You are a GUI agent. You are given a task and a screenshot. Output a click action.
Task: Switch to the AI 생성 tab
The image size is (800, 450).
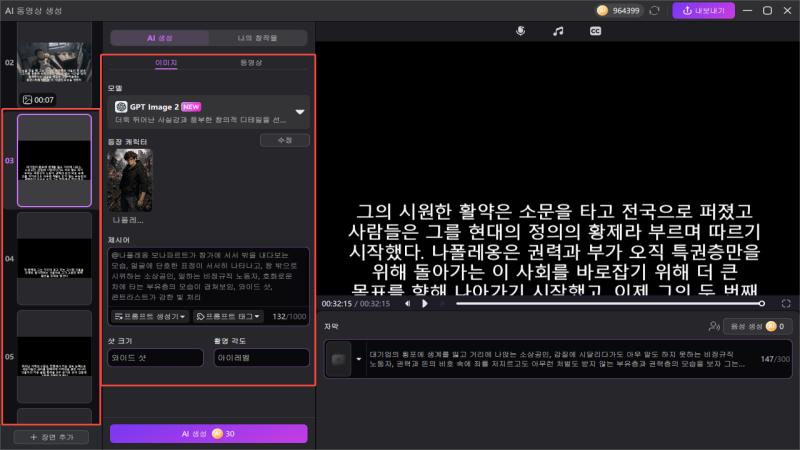[160, 38]
